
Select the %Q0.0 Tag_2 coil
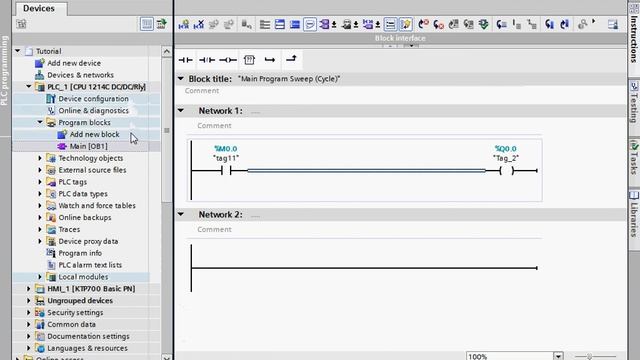506,170
